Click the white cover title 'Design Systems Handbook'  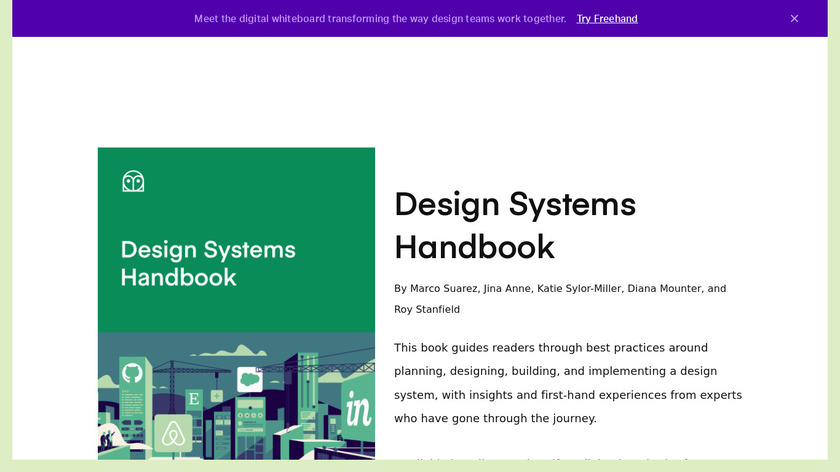208,263
